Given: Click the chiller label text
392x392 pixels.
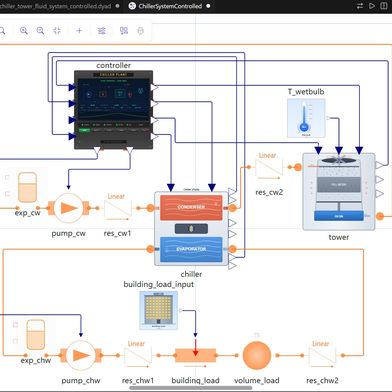Looking at the screenshot, I should pyautogui.click(x=191, y=274).
